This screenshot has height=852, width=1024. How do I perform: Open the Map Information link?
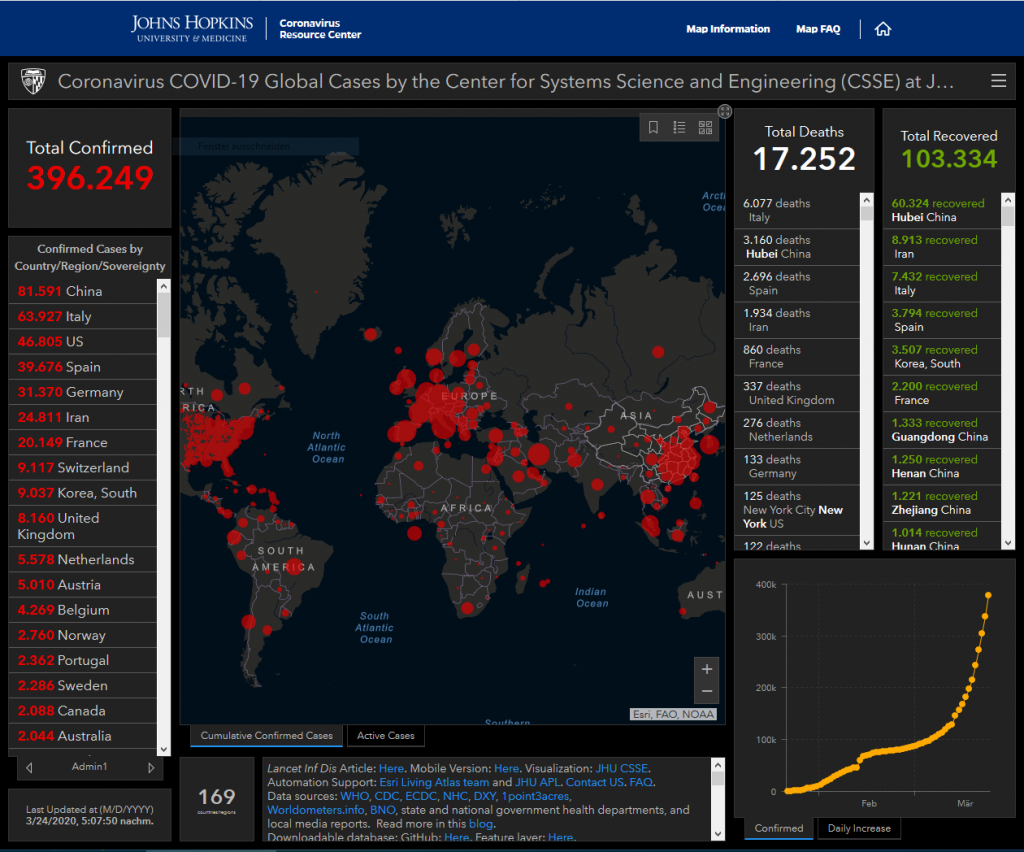(x=728, y=29)
